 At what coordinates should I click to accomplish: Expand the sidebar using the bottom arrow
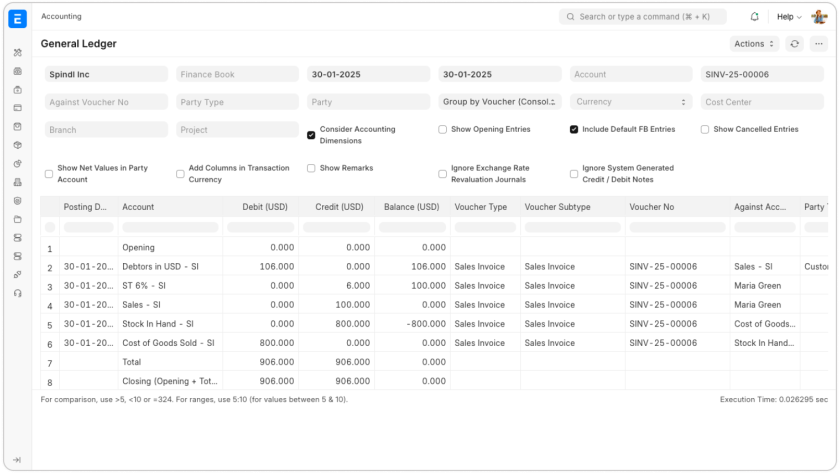point(17,459)
